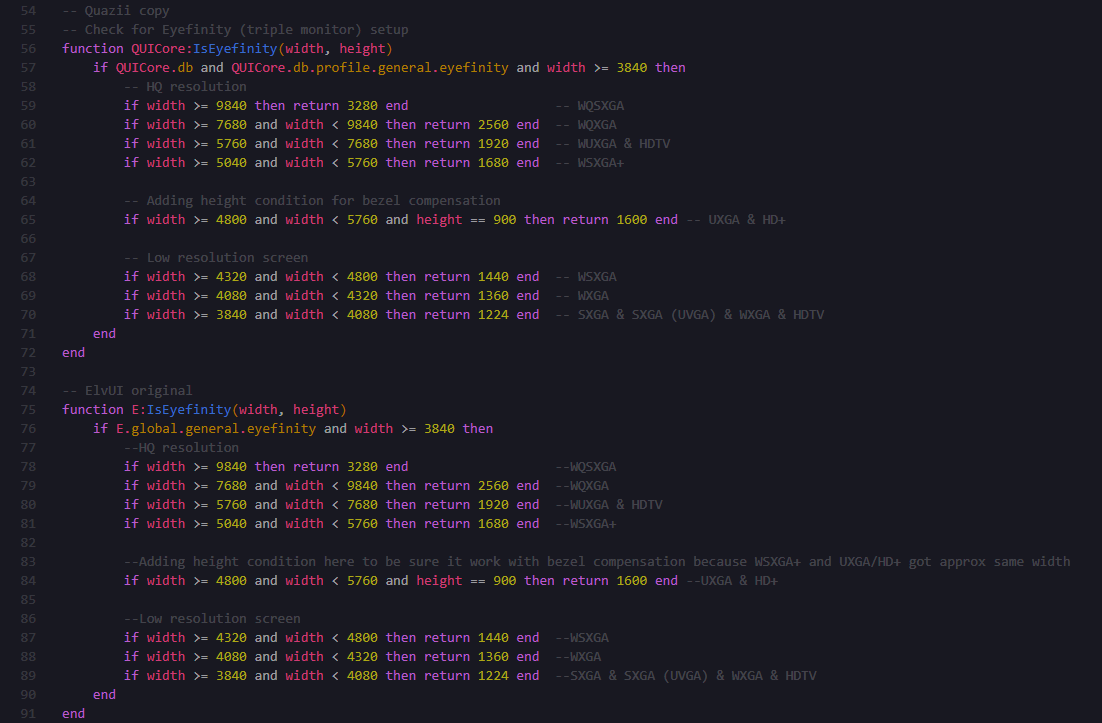Click the '-- Quazii copy' comment
The image size is (1102, 723).
tap(116, 11)
